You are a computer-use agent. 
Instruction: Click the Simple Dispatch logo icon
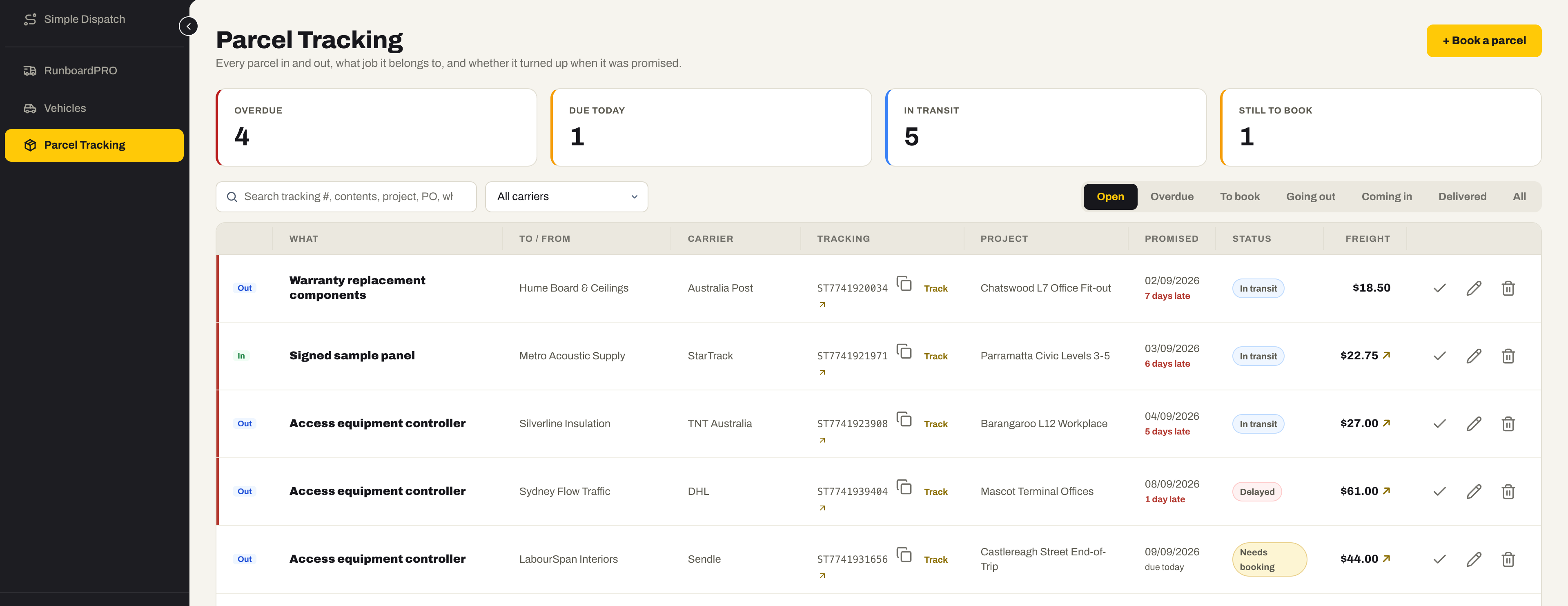coord(31,20)
